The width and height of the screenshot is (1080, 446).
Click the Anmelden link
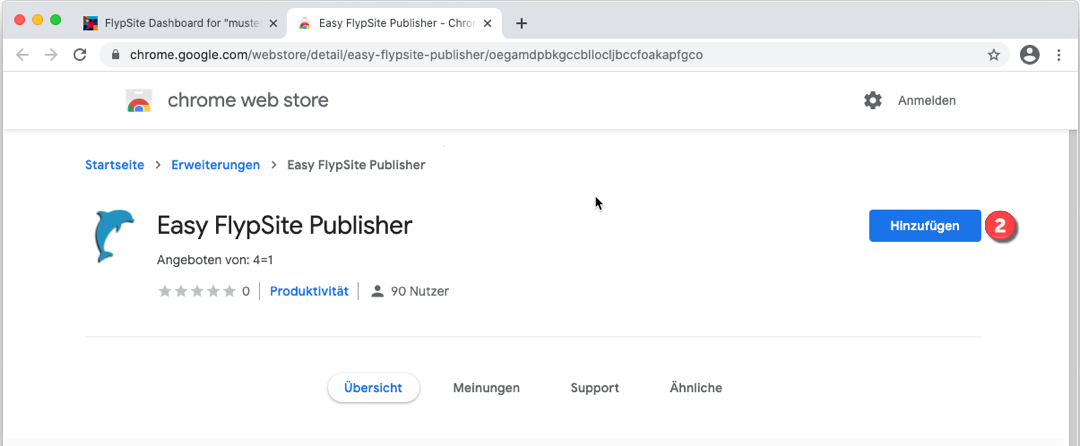[926, 100]
